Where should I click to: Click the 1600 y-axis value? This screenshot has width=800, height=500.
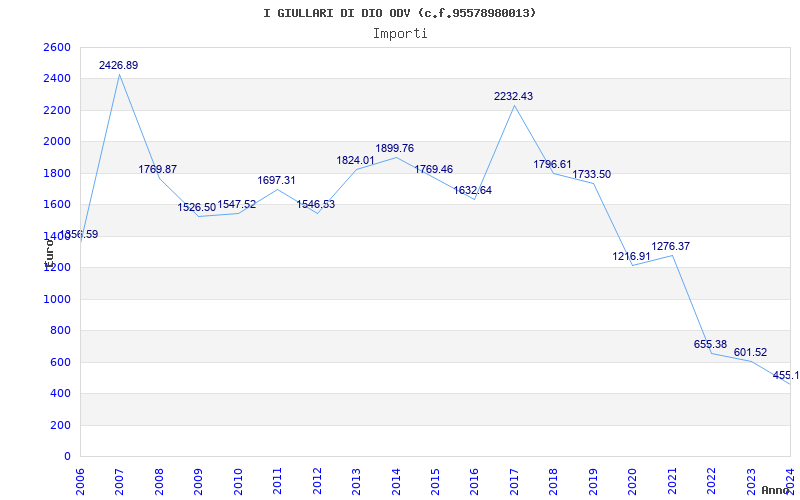pyautogui.click(x=57, y=205)
